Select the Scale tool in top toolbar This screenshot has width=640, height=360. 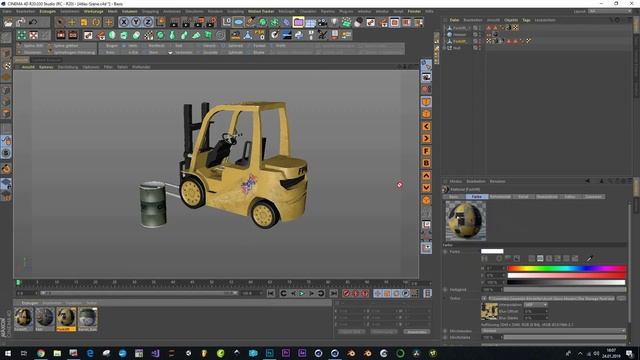(84, 22)
